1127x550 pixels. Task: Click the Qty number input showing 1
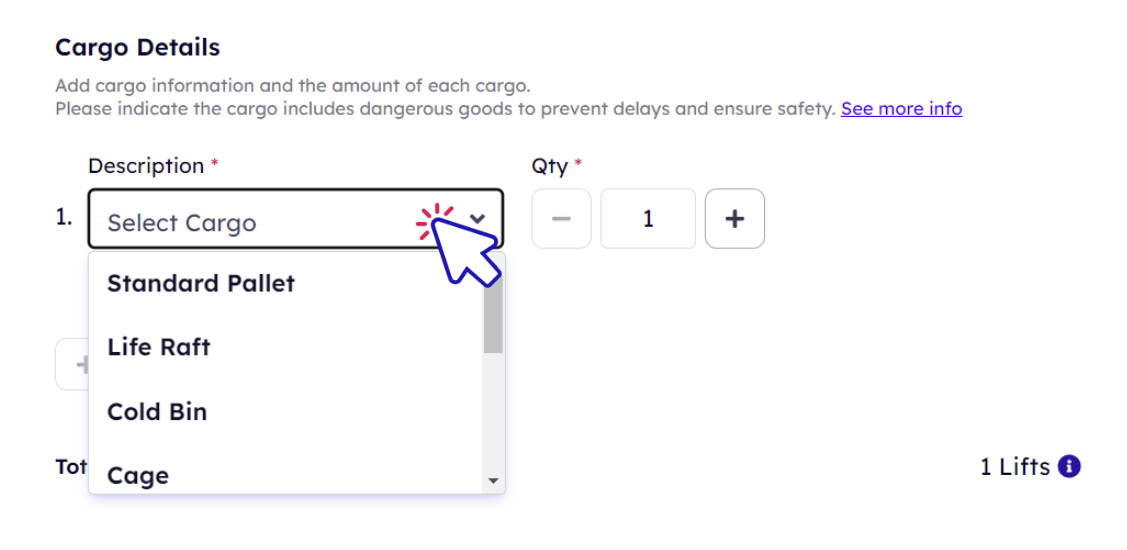pyautogui.click(x=648, y=219)
